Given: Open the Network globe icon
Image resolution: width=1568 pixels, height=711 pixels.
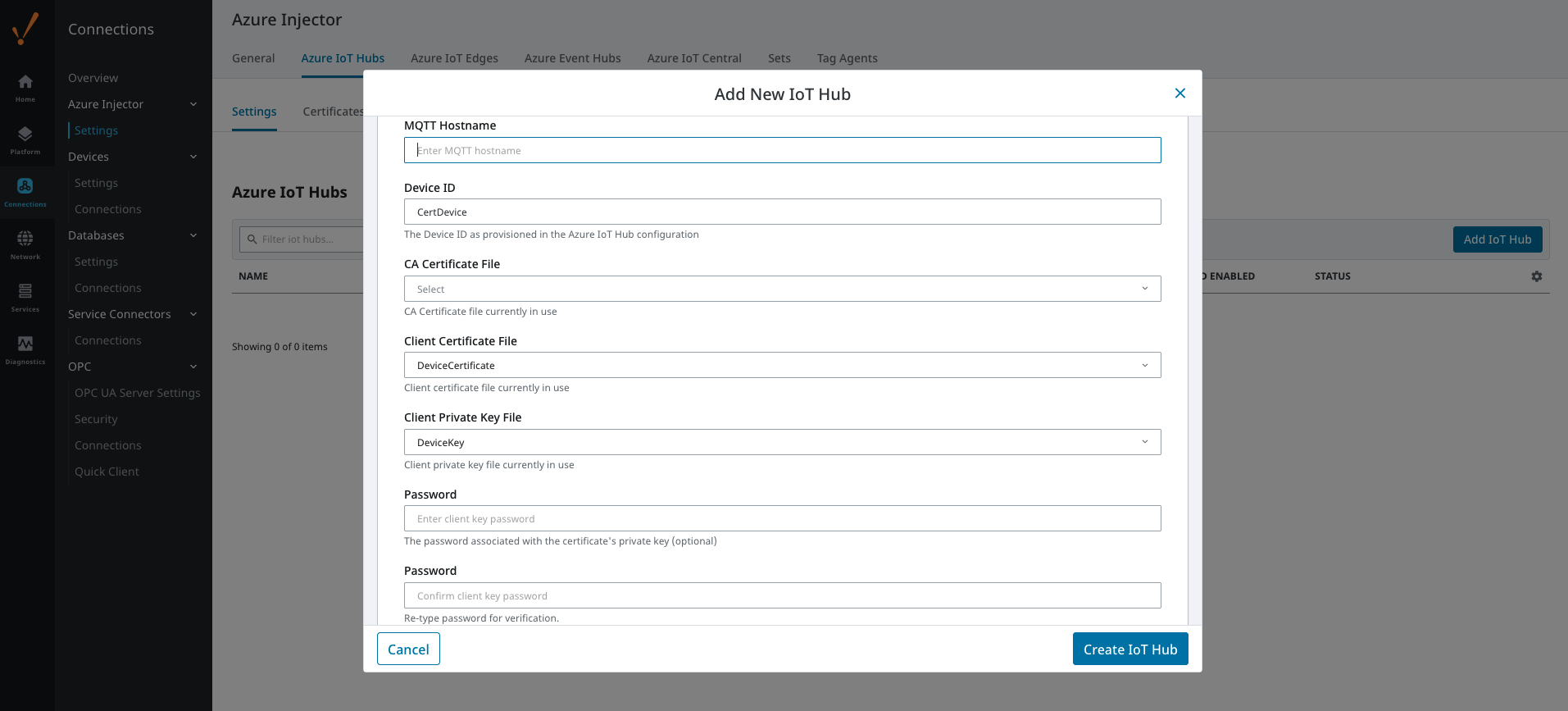Looking at the screenshot, I should point(25,239).
